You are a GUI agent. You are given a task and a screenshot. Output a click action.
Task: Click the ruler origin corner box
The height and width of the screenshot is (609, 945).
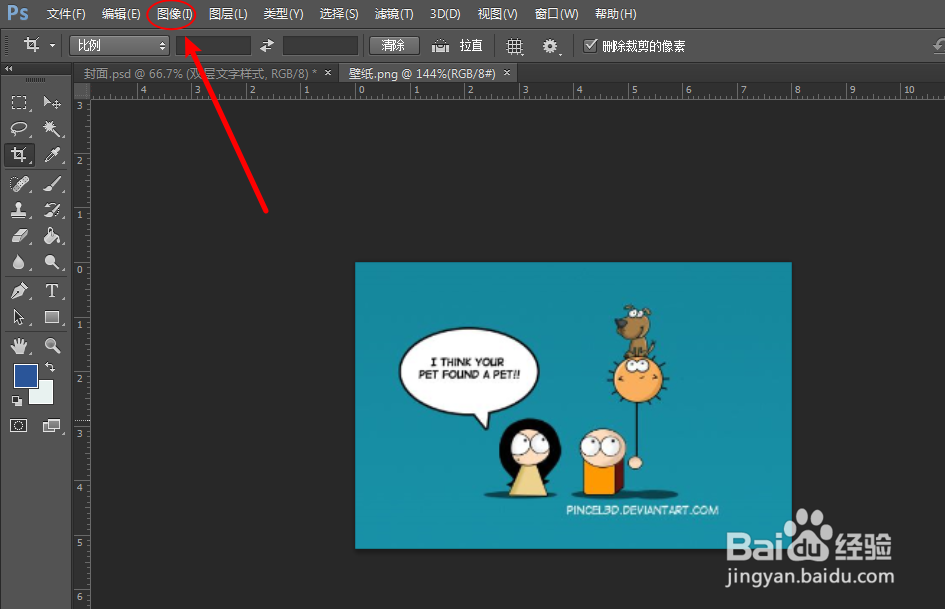pos(82,90)
